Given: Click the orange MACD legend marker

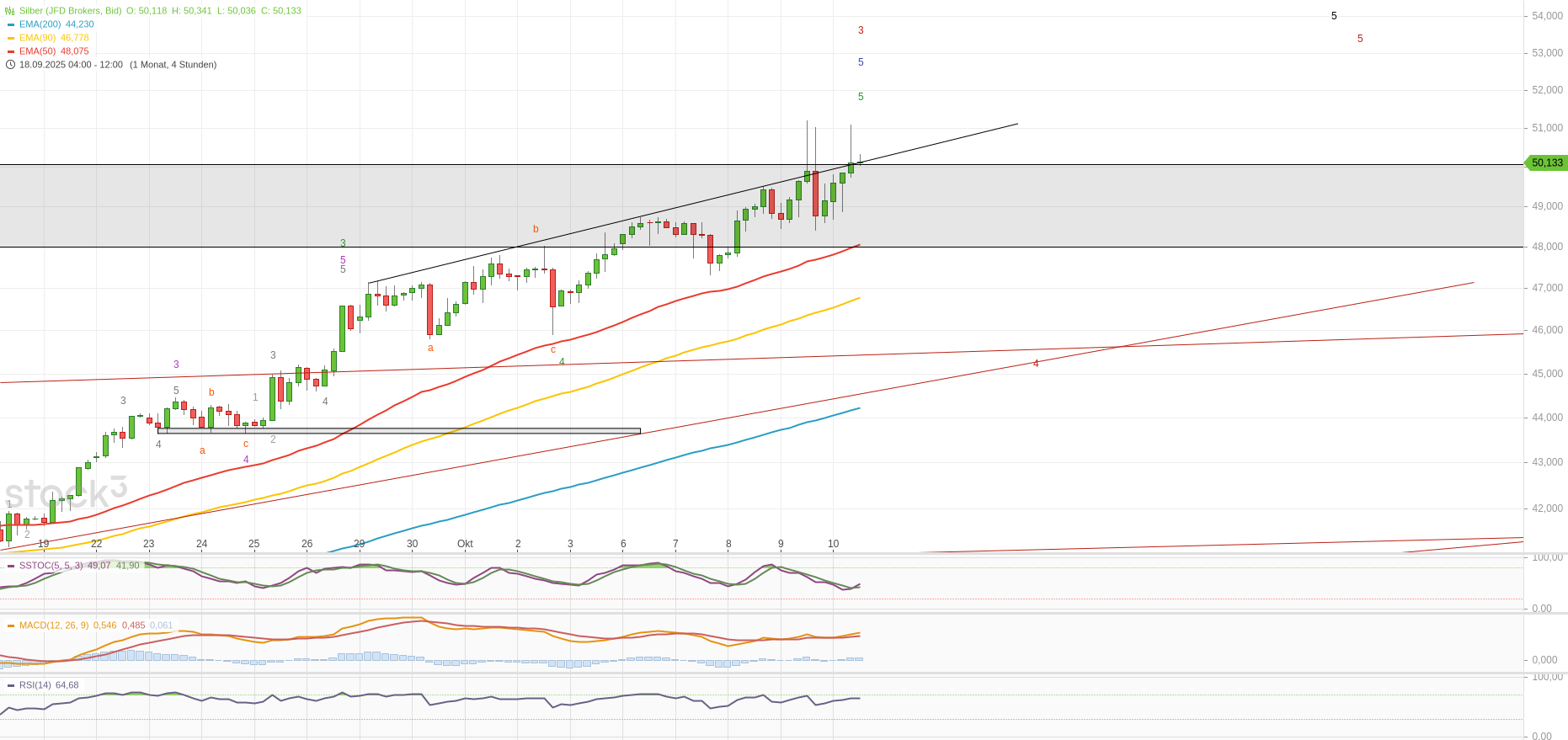Looking at the screenshot, I should (11, 626).
